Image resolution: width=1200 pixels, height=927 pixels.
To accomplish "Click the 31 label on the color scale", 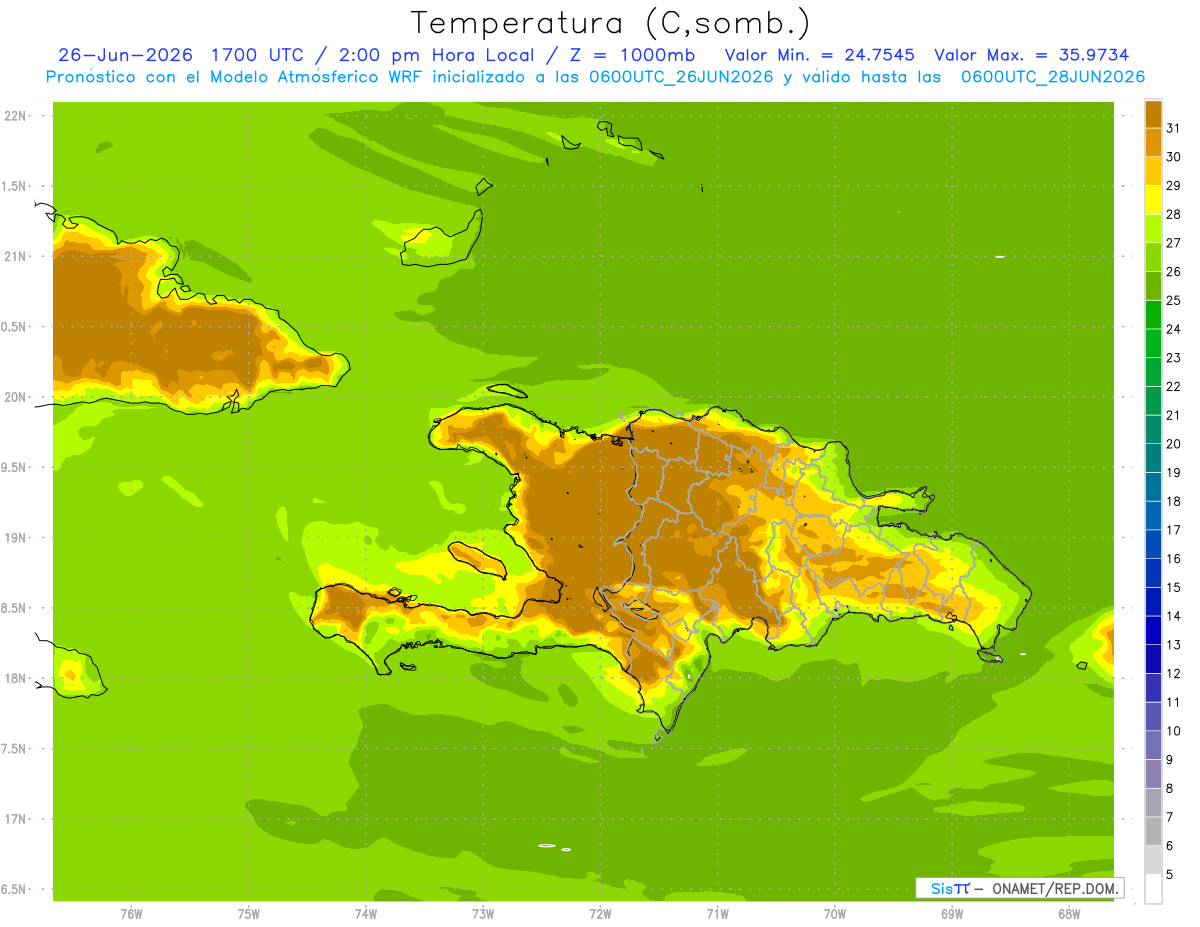I will 1174,128.
